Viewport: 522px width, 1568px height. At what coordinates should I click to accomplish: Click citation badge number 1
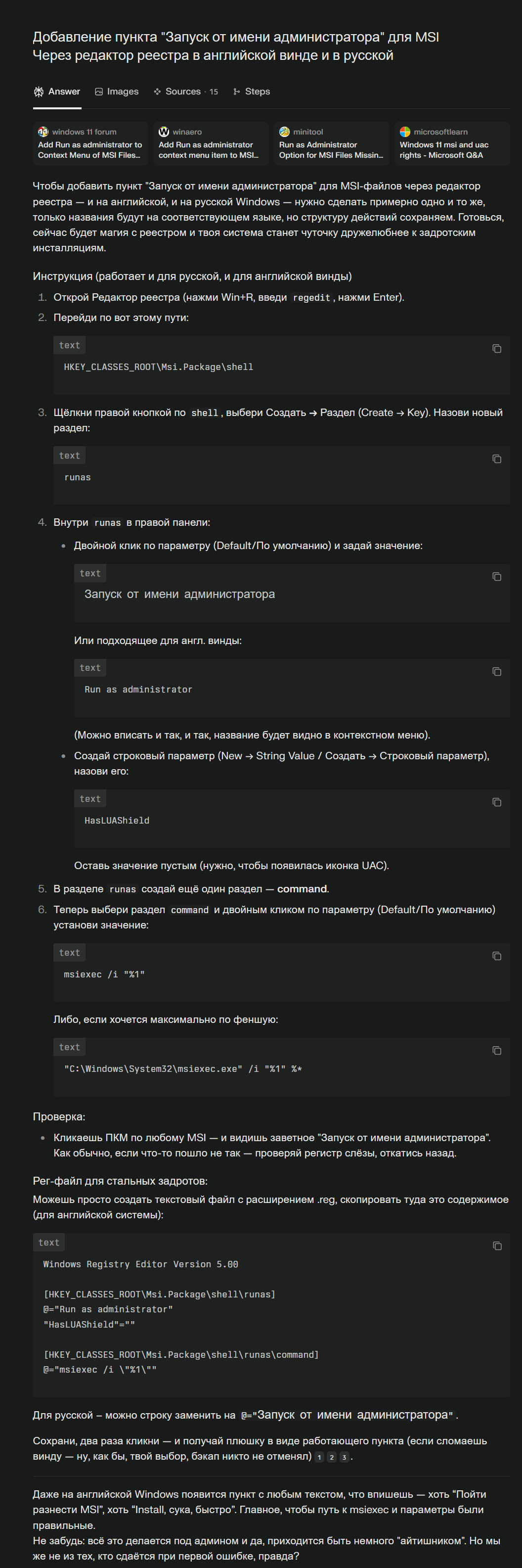[x=319, y=1457]
